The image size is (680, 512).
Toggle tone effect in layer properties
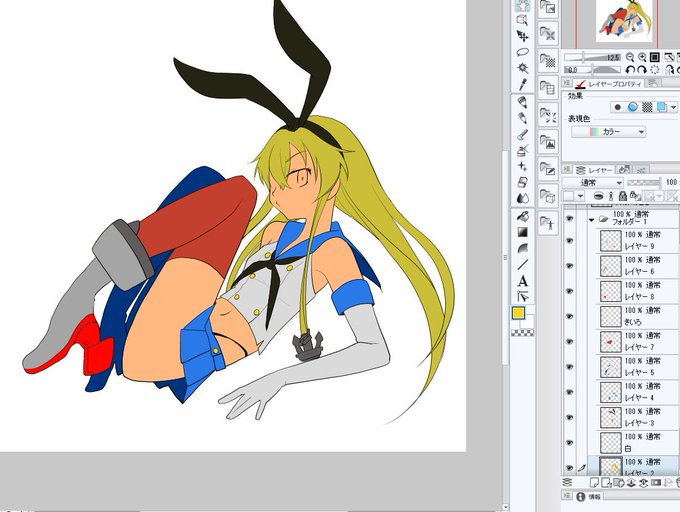647,107
